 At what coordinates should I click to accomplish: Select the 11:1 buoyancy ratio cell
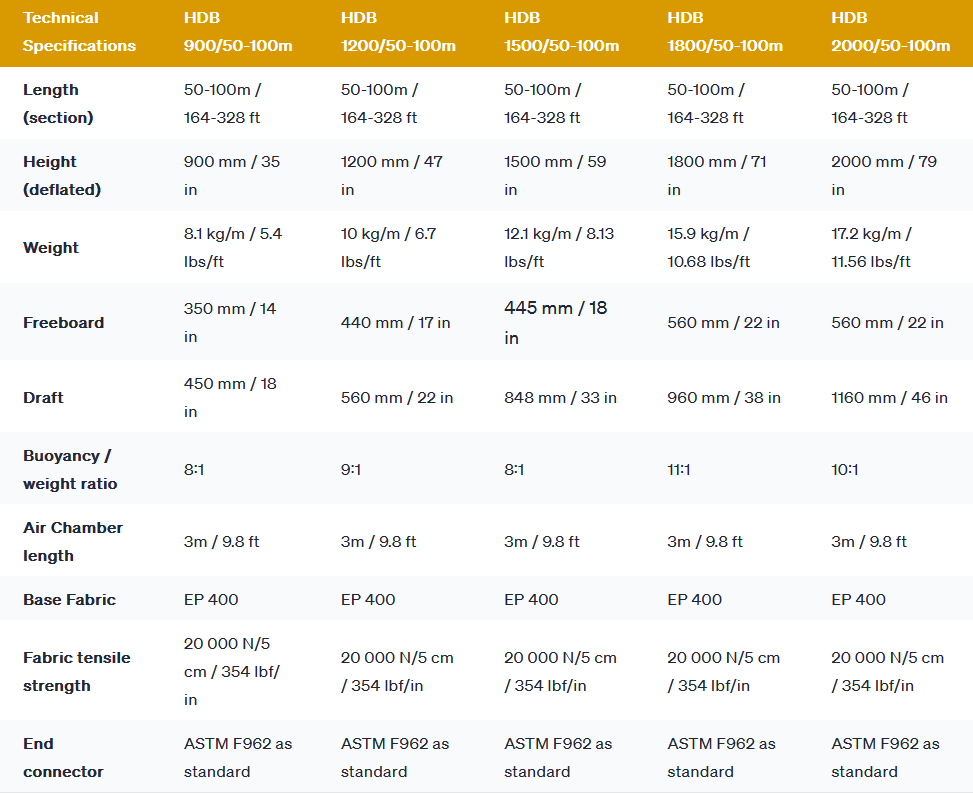[x=681, y=470]
